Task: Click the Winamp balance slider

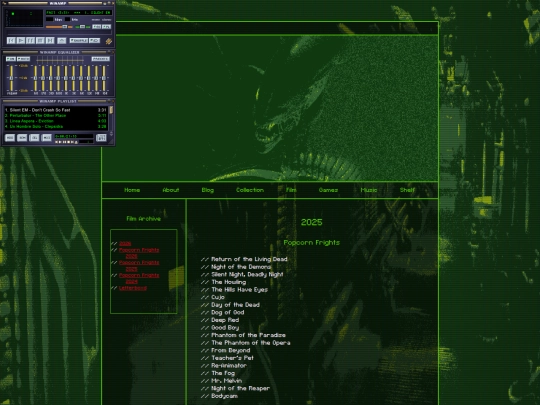Action: click(82, 27)
